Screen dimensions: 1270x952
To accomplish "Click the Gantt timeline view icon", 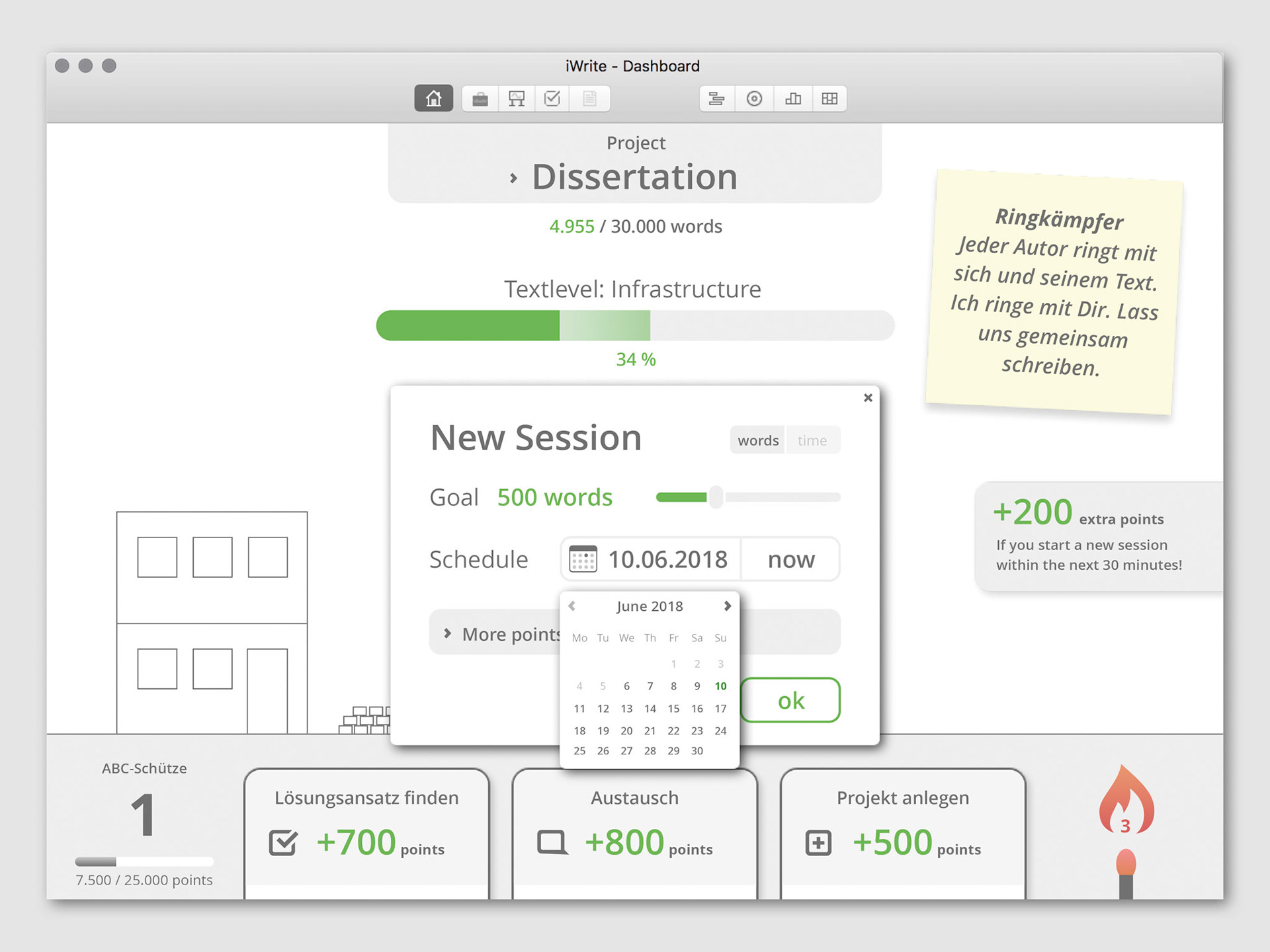I will [x=716, y=99].
